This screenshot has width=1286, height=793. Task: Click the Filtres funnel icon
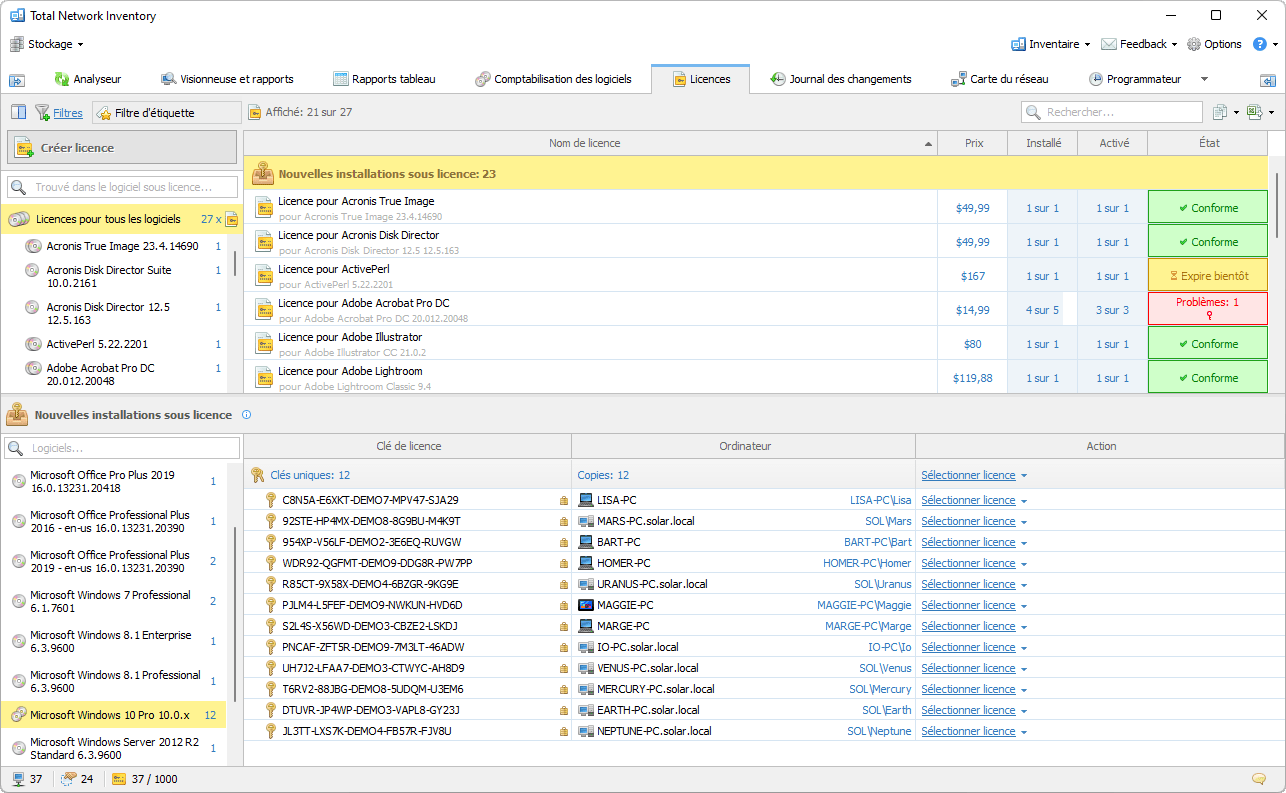[x=42, y=113]
